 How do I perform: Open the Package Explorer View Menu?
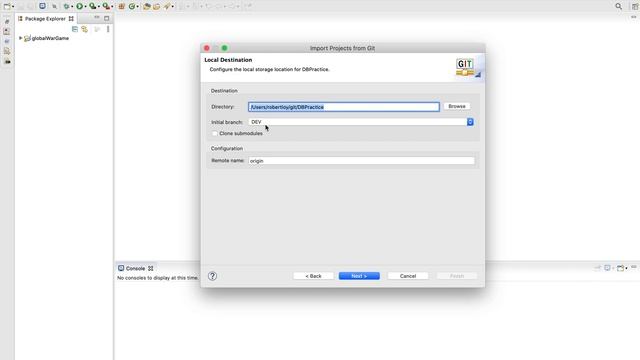click(x=108, y=29)
